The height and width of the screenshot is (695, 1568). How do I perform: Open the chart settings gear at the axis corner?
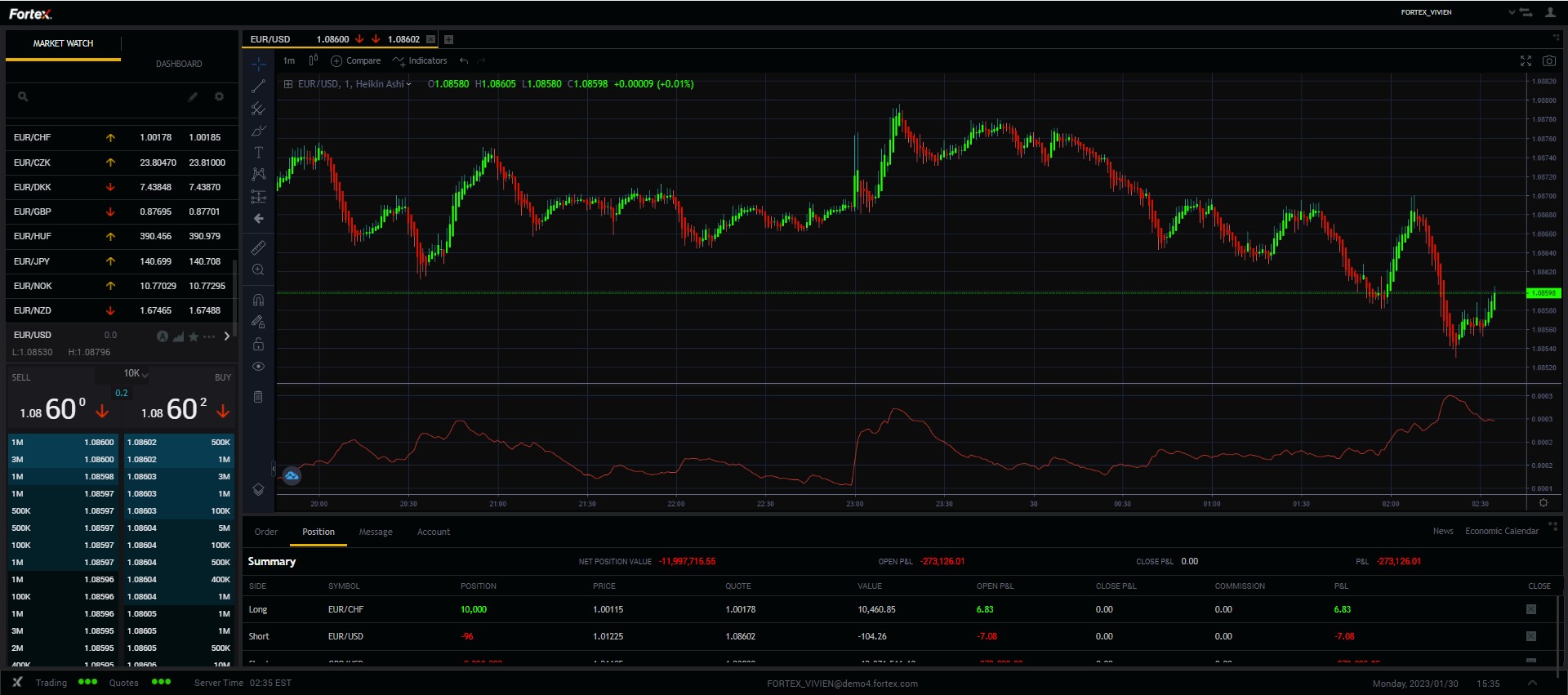(1543, 503)
